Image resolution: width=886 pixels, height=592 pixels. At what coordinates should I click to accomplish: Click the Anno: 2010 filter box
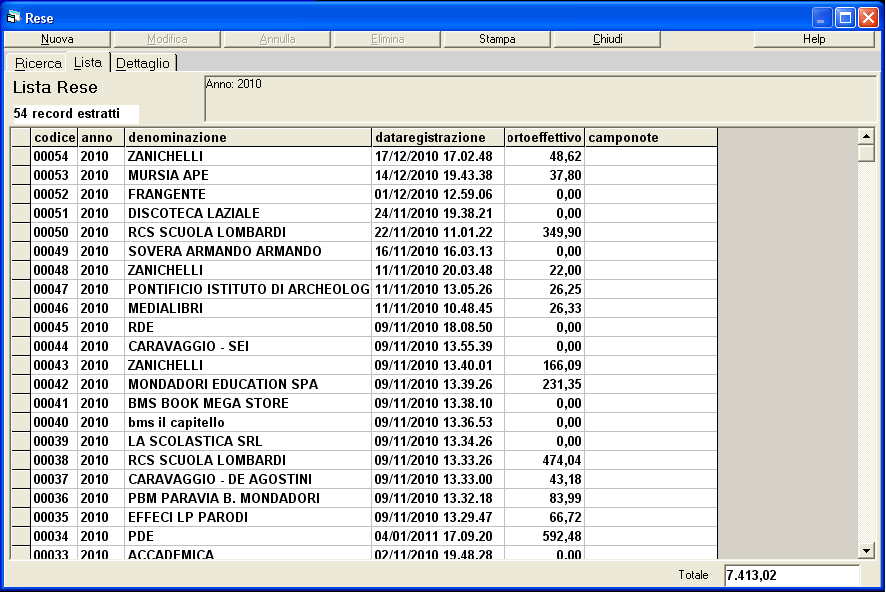click(x=540, y=99)
